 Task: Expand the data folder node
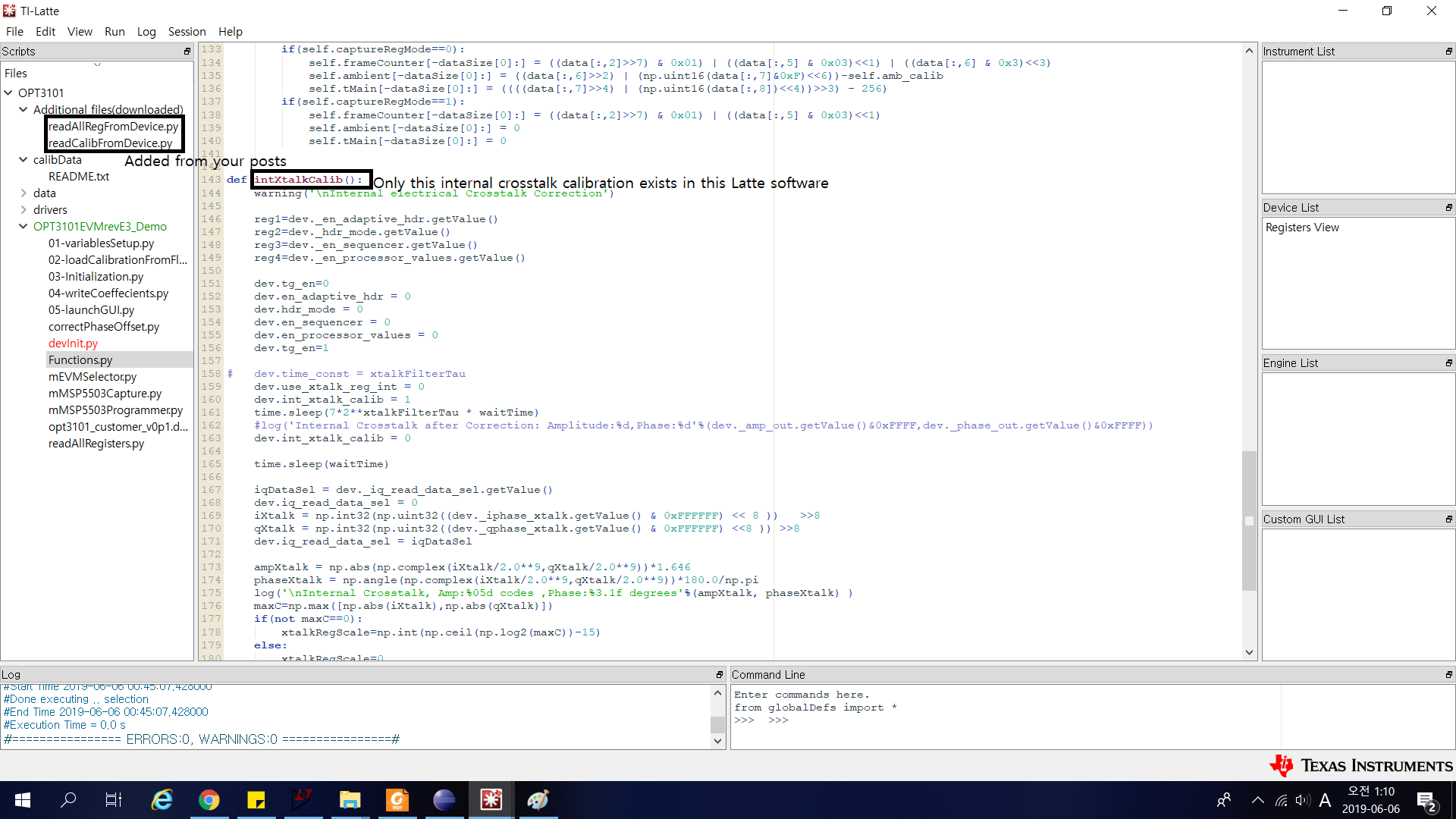click(x=24, y=193)
